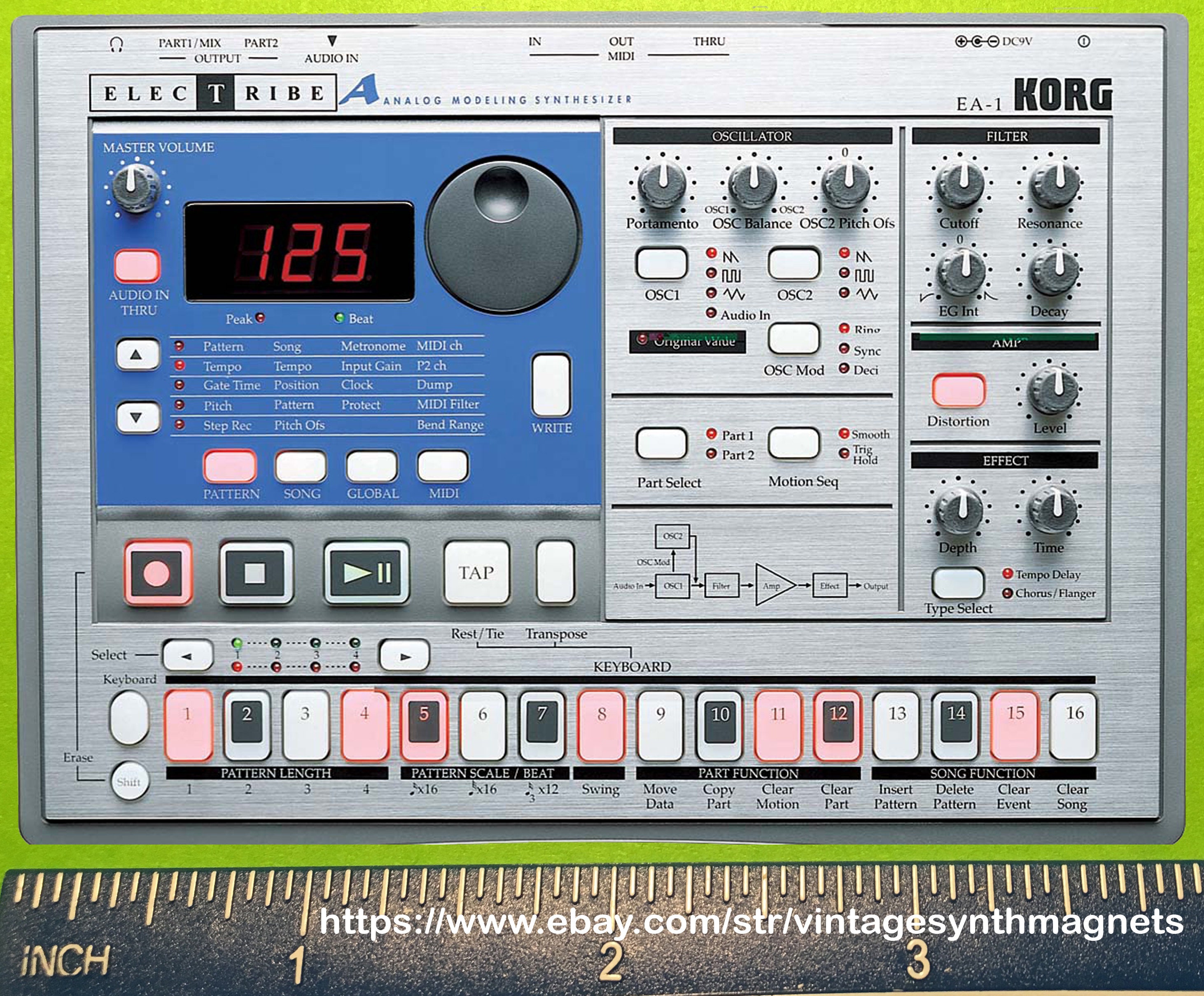Viewport: 1204px width, 996px height.
Task: Click the up arrow parameter button
Action: pyautogui.click(x=138, y=355)
